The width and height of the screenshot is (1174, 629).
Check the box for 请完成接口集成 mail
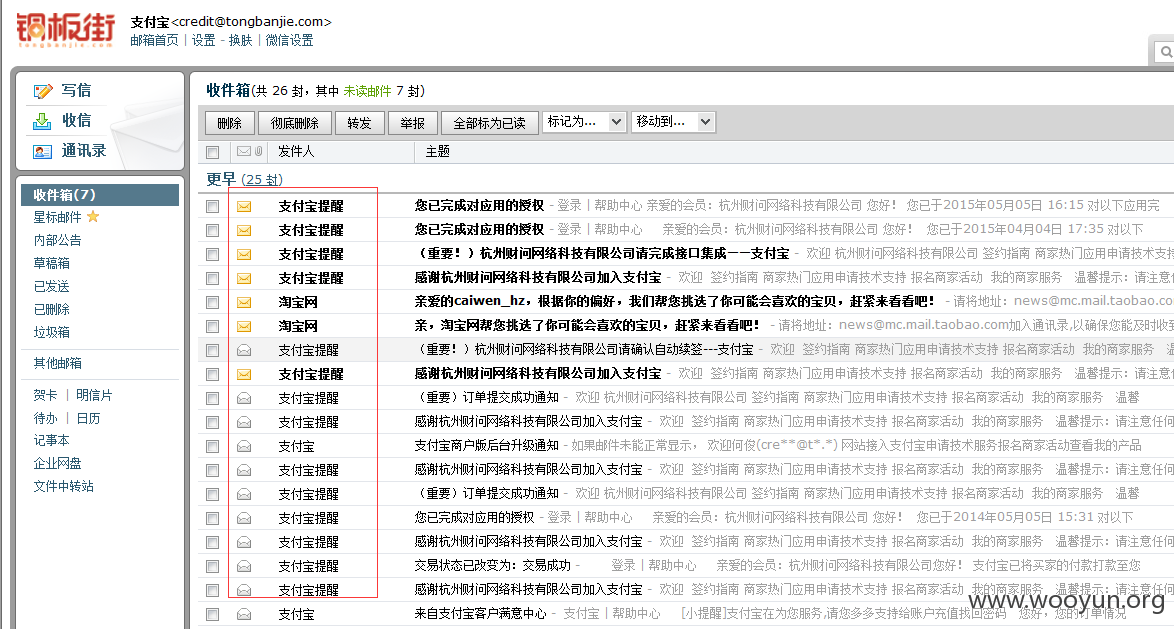(x=213, y=254)
